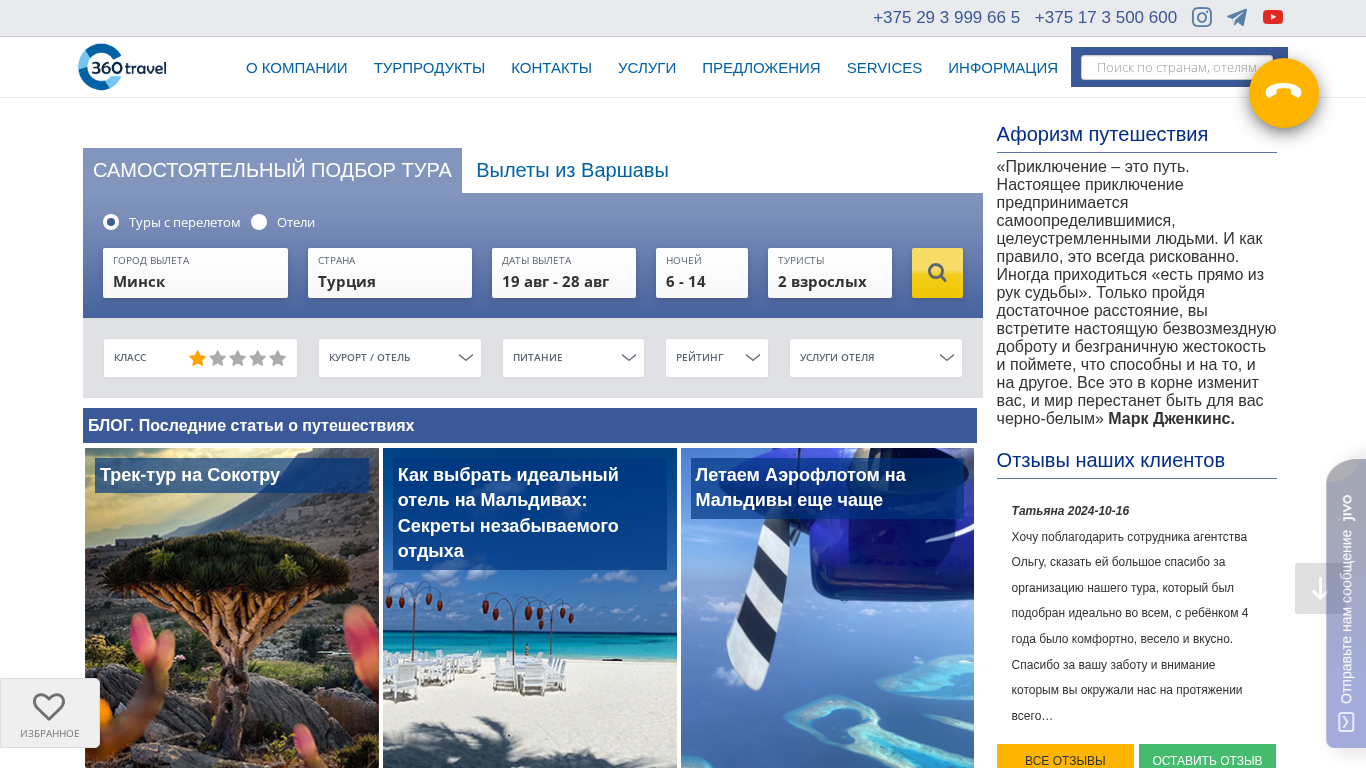Click the Все отзывы button
1366x768 pixels.
tap(1065, 760)
